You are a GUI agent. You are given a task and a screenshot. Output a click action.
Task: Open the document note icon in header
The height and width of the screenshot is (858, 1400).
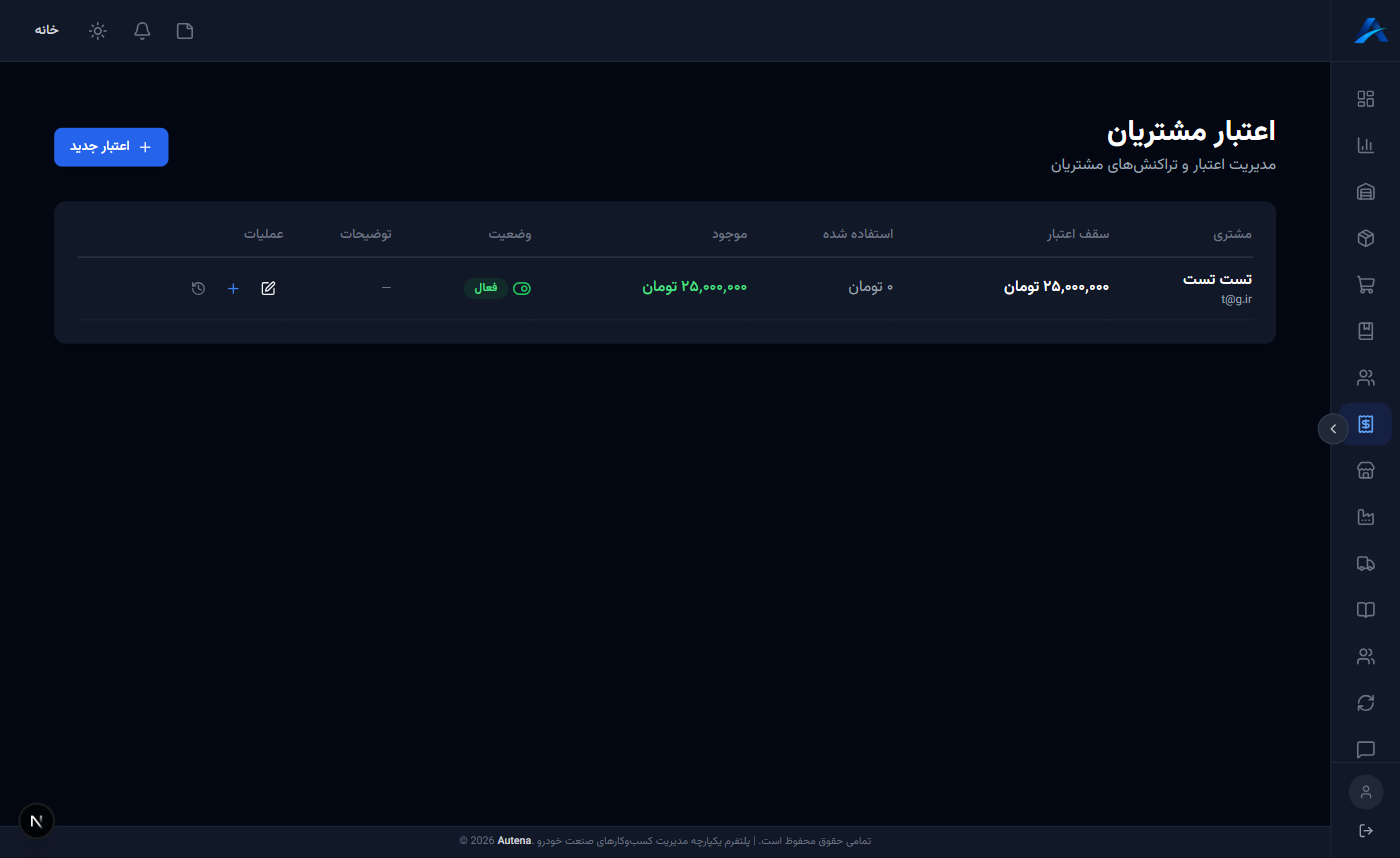coord(185,30)
